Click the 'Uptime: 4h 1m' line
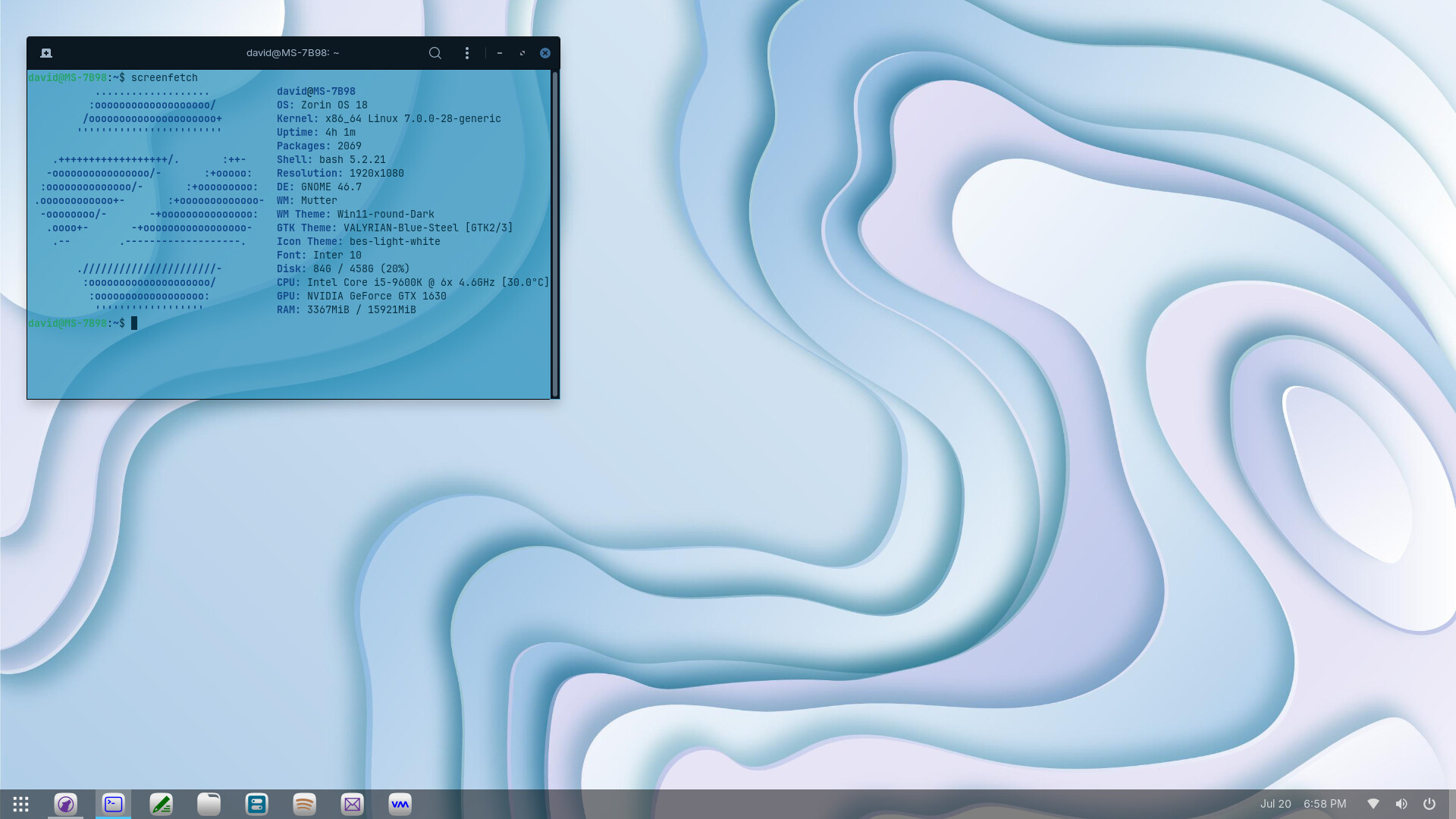This screenshot has height=819, width=1456. [316, 133]
